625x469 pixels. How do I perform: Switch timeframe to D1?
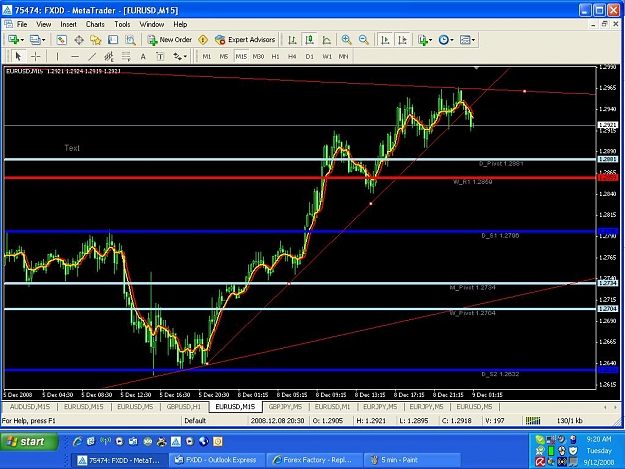309,57
